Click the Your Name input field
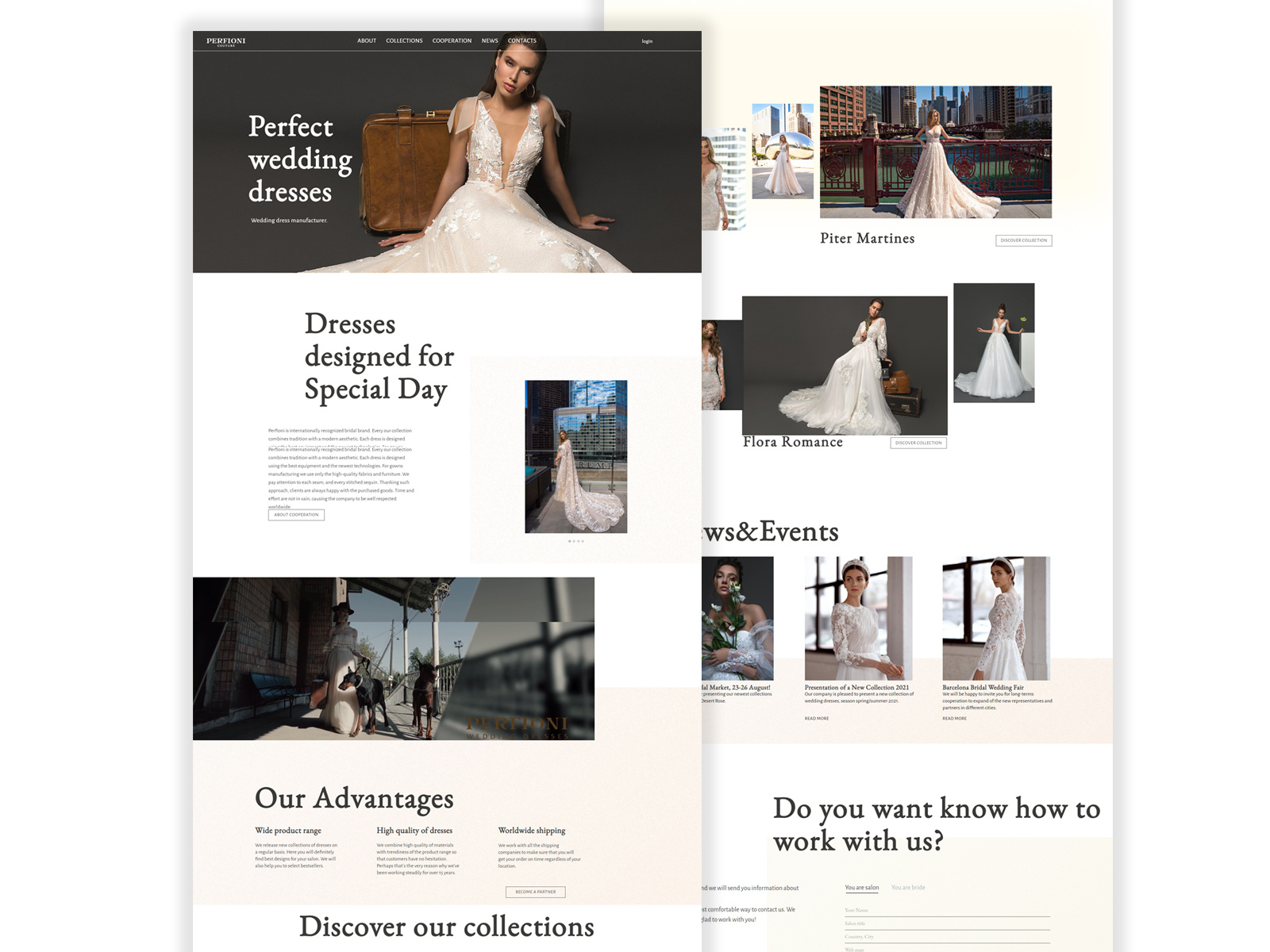Image resolution: width=1270 pixels, height=952 pixels. point(946,911)
